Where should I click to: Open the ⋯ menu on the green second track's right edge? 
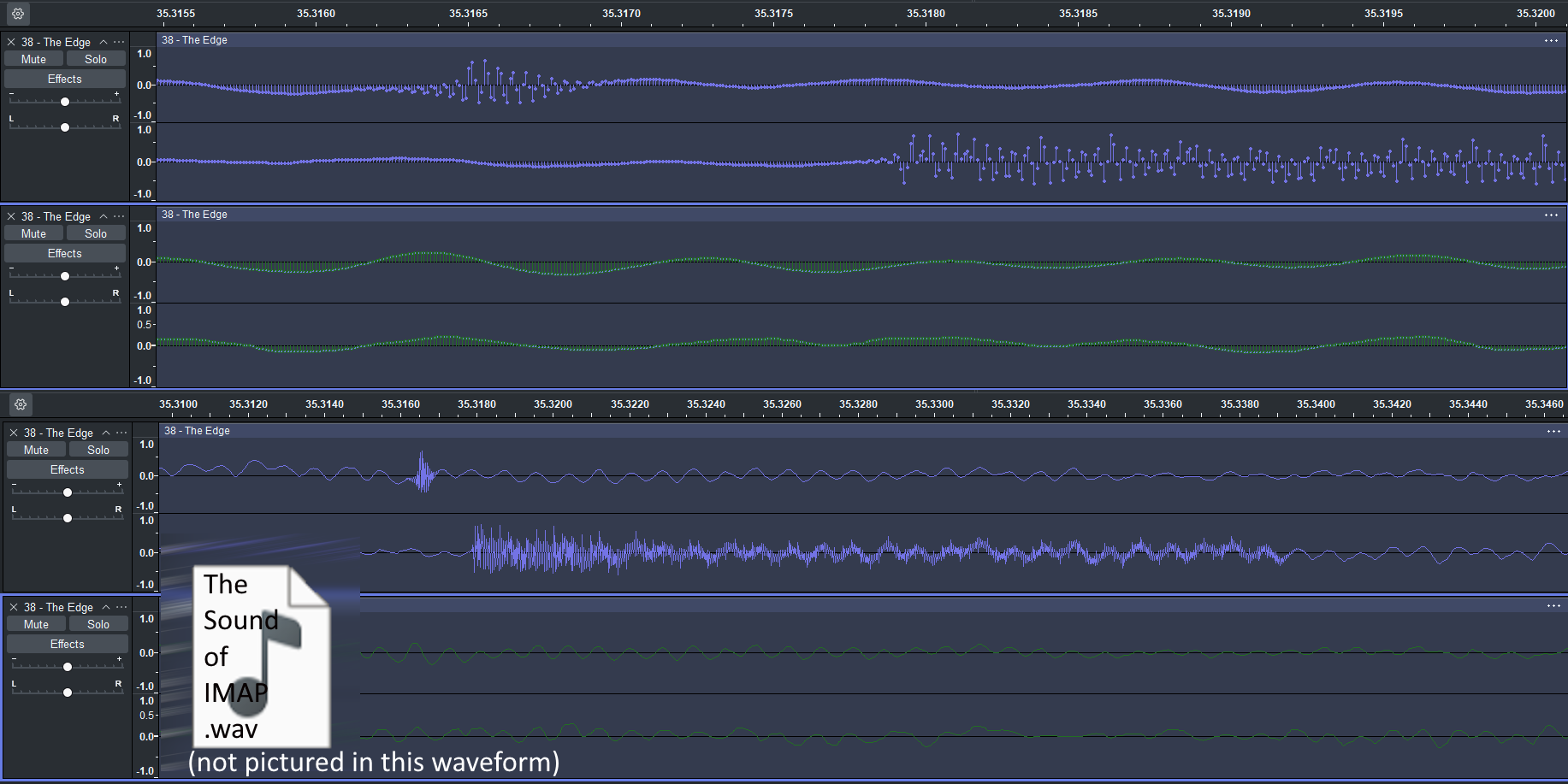pos(1551,215)
